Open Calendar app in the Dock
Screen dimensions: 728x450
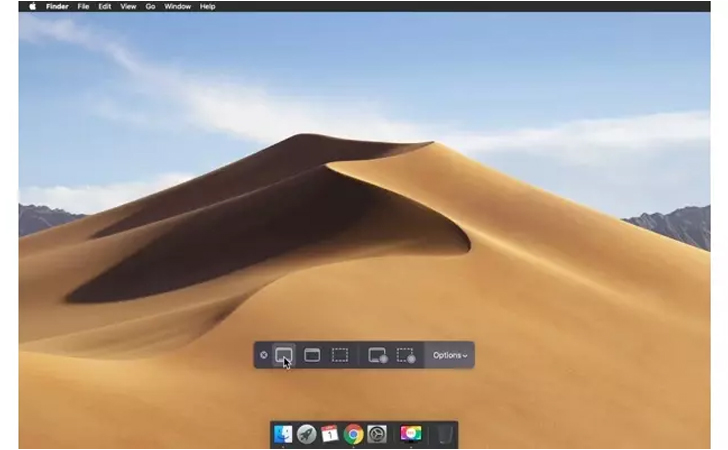[330, 434]
